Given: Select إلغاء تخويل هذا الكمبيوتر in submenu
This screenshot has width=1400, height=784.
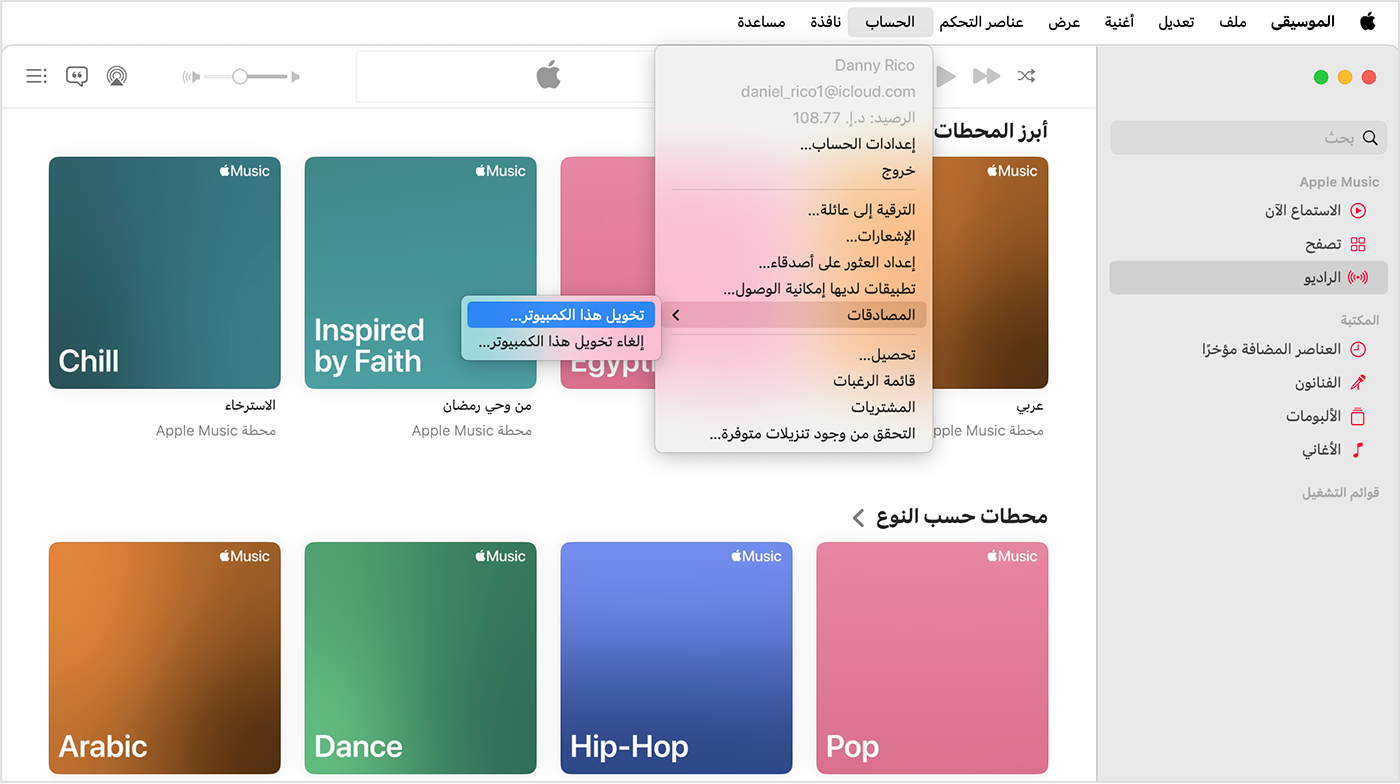Looking at the screenshot, I should tap(561, 342).
